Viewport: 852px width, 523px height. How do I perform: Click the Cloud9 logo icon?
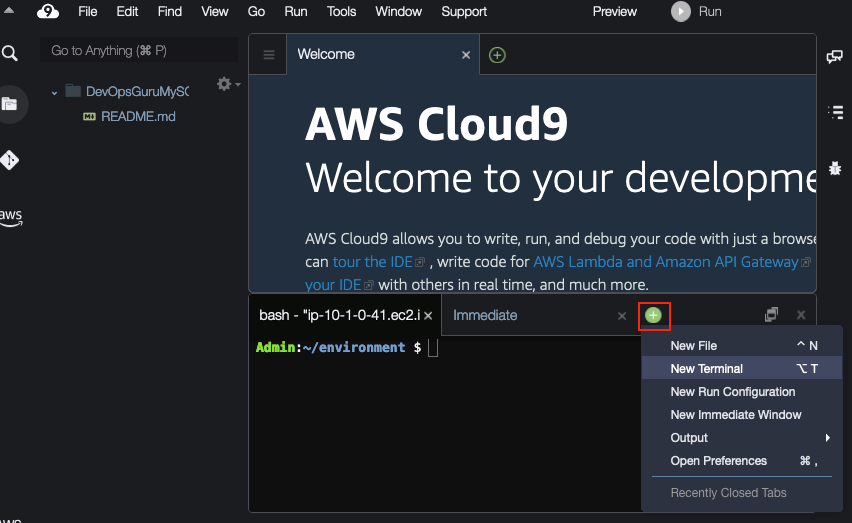point(48,11)
